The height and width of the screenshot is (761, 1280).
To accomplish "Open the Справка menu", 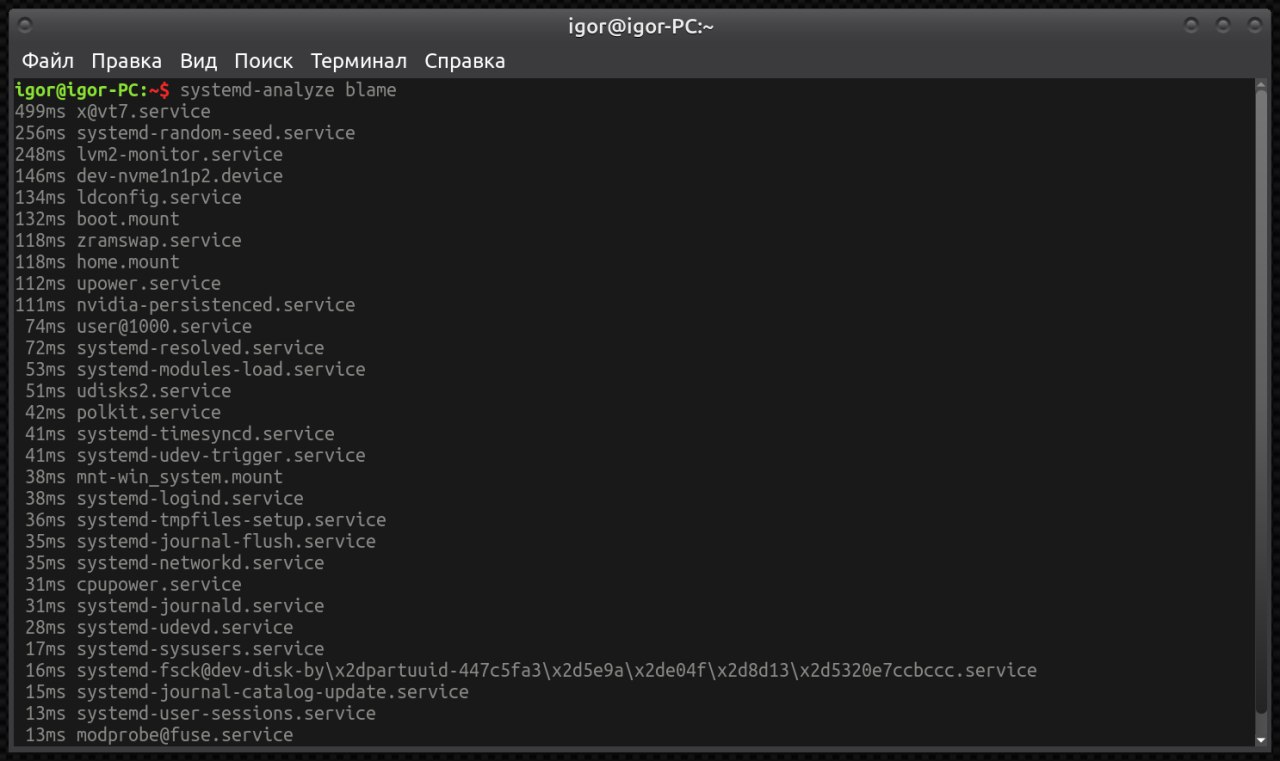I will (x=465, y=61).
